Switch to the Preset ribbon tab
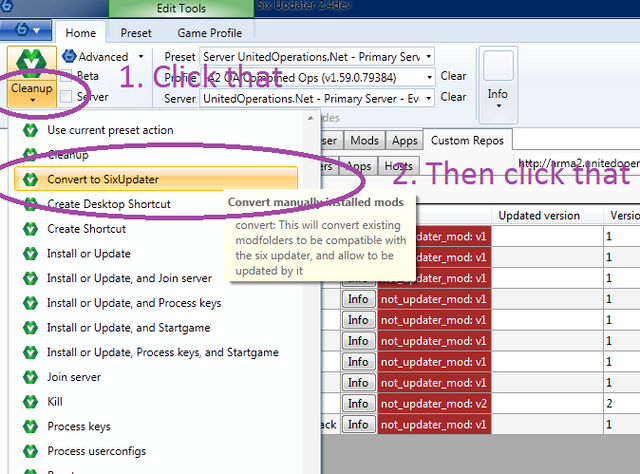Image resolution: width=640 pixels, height=474 pixels. coord(136,33)
